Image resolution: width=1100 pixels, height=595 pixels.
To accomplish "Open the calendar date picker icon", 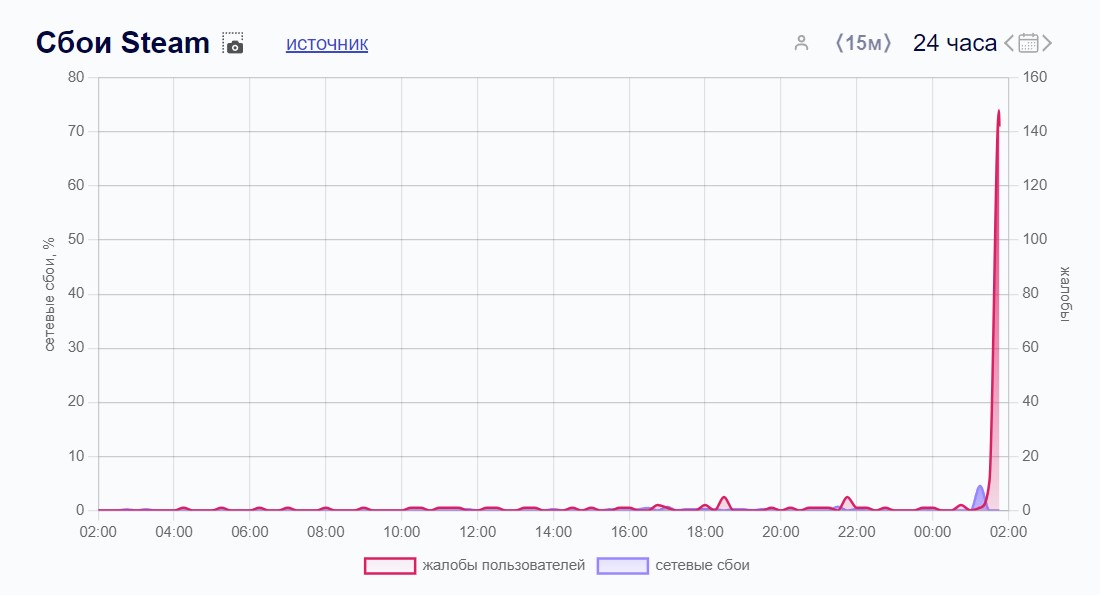I will point(1028,44).
